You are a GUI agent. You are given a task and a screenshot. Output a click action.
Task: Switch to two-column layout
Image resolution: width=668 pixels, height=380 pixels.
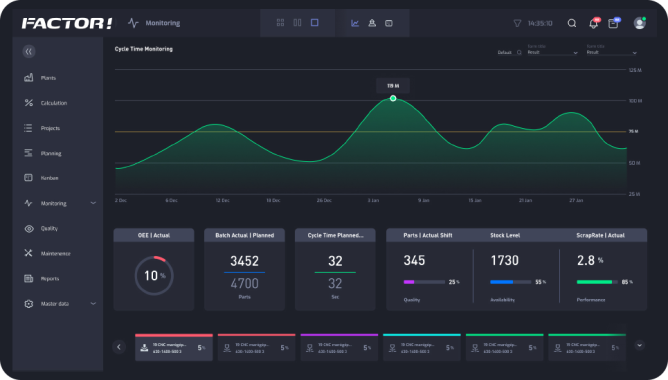297,23
